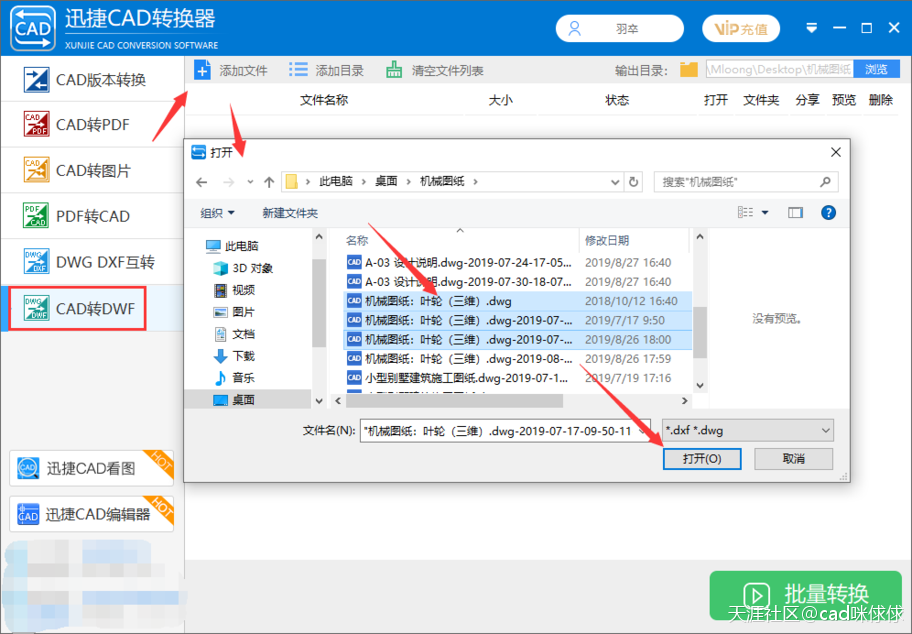Open the view mode dropdown arrow
Image resolution: width=912 pixels, height=634 pixels.
(x=765, y=213)
